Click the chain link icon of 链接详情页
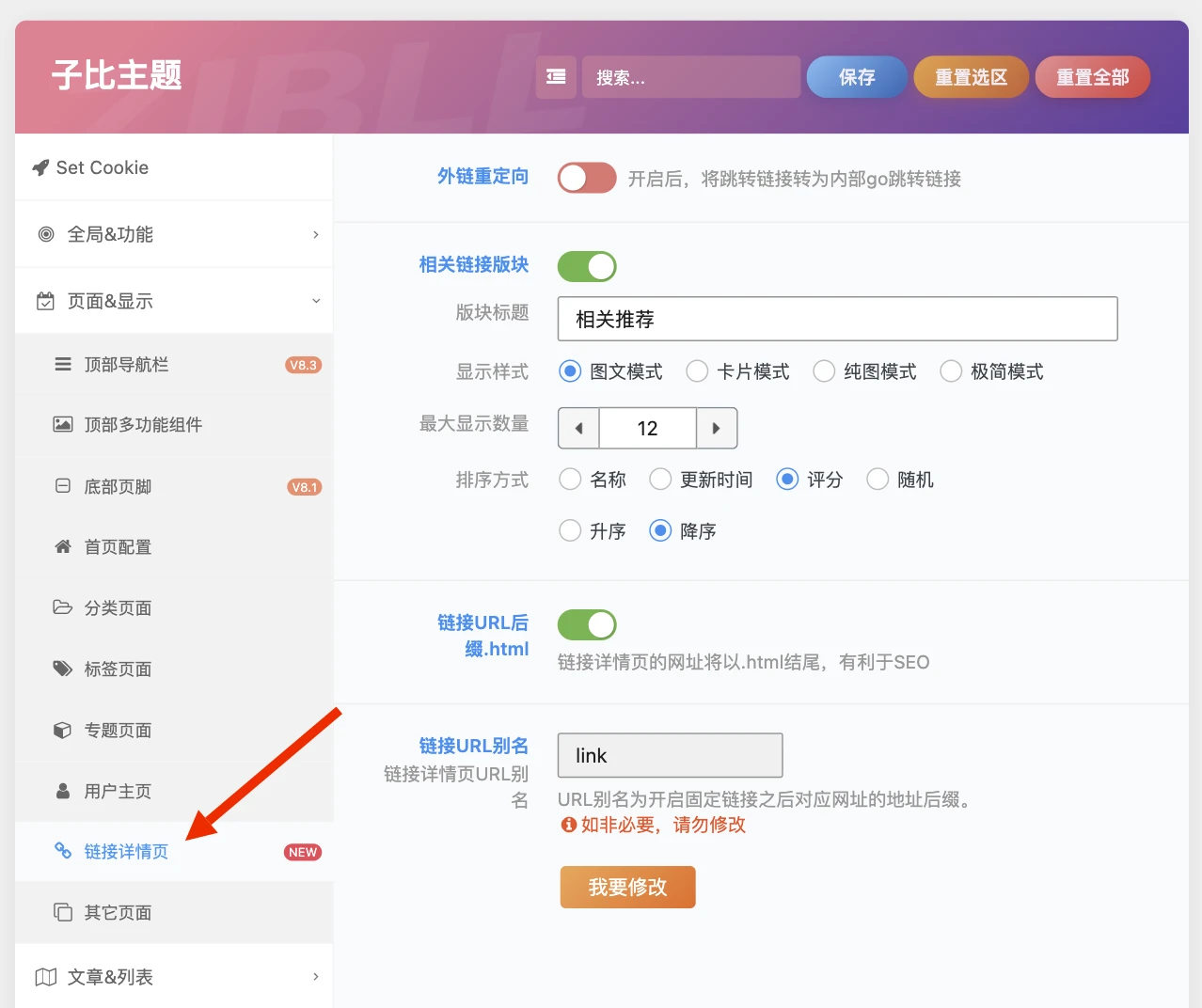The image size is (1202, 1008). click(x=63, y=851)
